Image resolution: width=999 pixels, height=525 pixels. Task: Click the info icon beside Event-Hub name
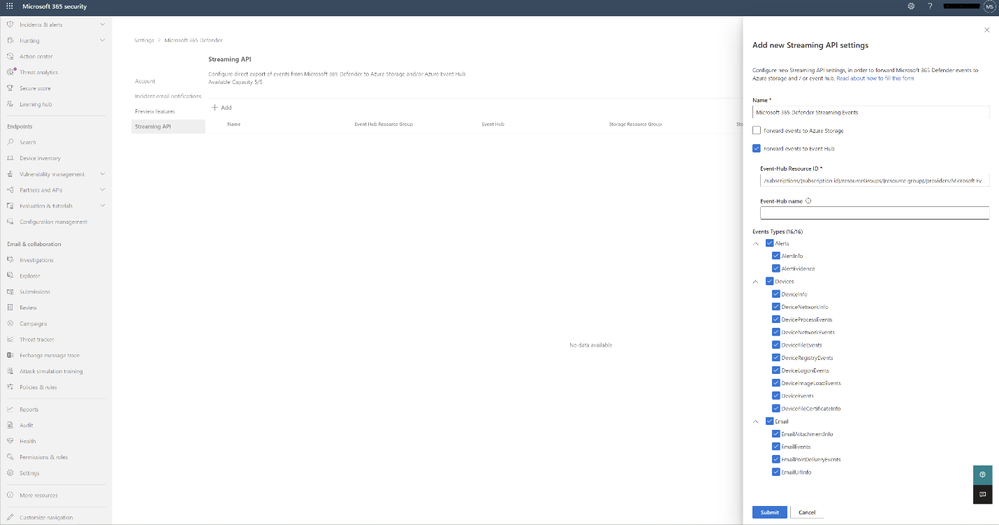point(809,201)
